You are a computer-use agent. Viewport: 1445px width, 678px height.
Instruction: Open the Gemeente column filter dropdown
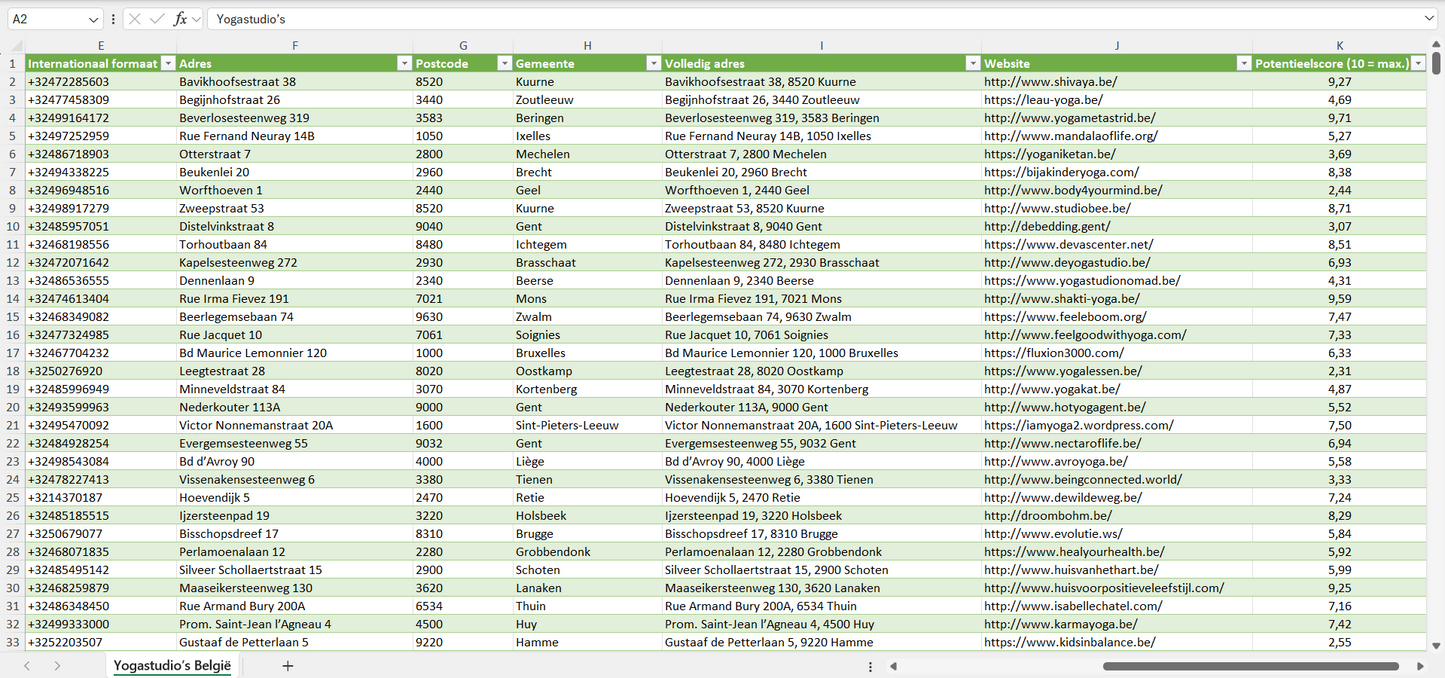point(652,63)
